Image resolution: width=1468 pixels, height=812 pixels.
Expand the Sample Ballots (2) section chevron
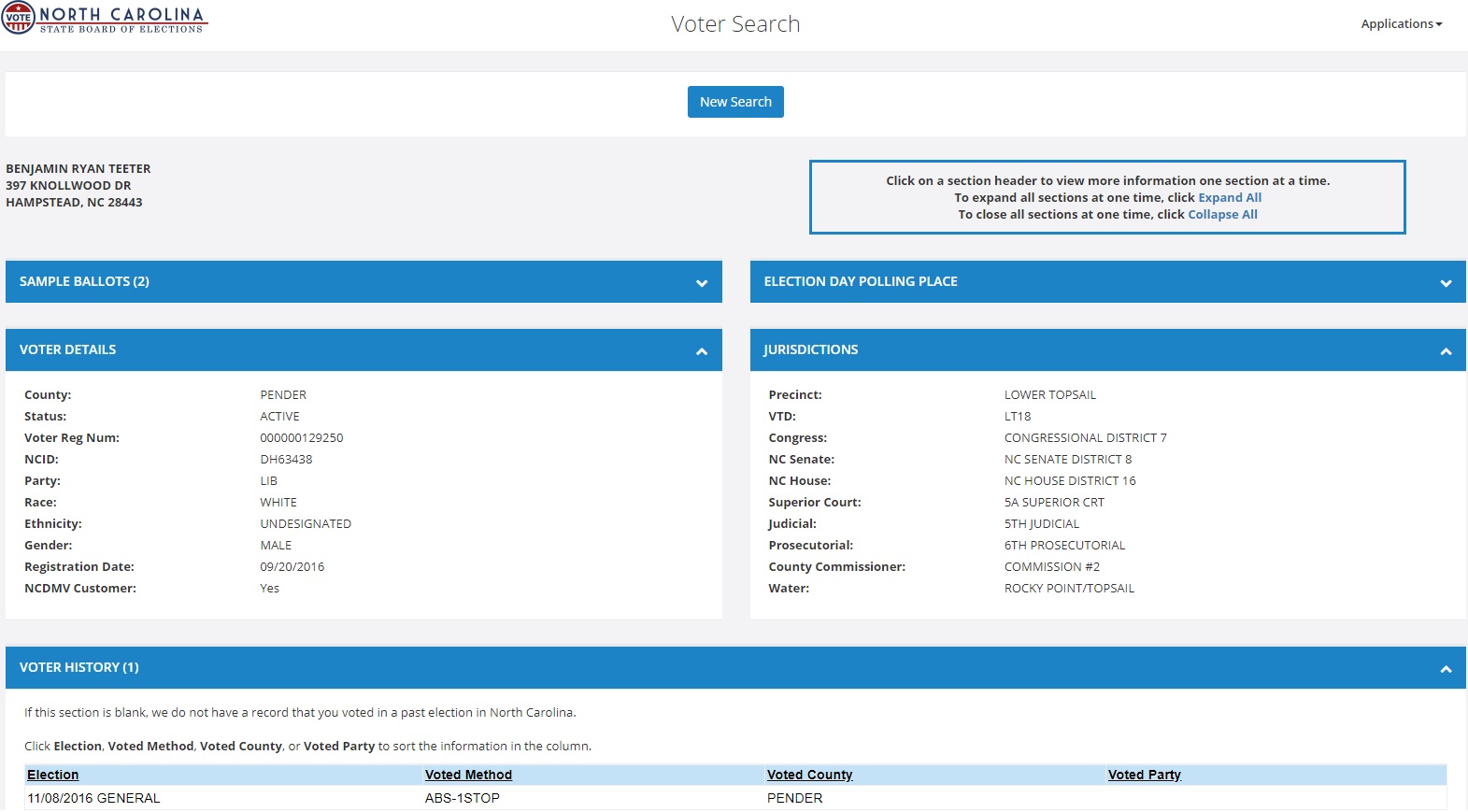coord(702,283)
